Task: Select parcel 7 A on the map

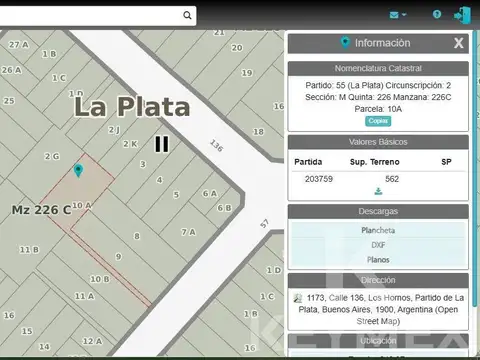Action: click(x=188, y=232)
